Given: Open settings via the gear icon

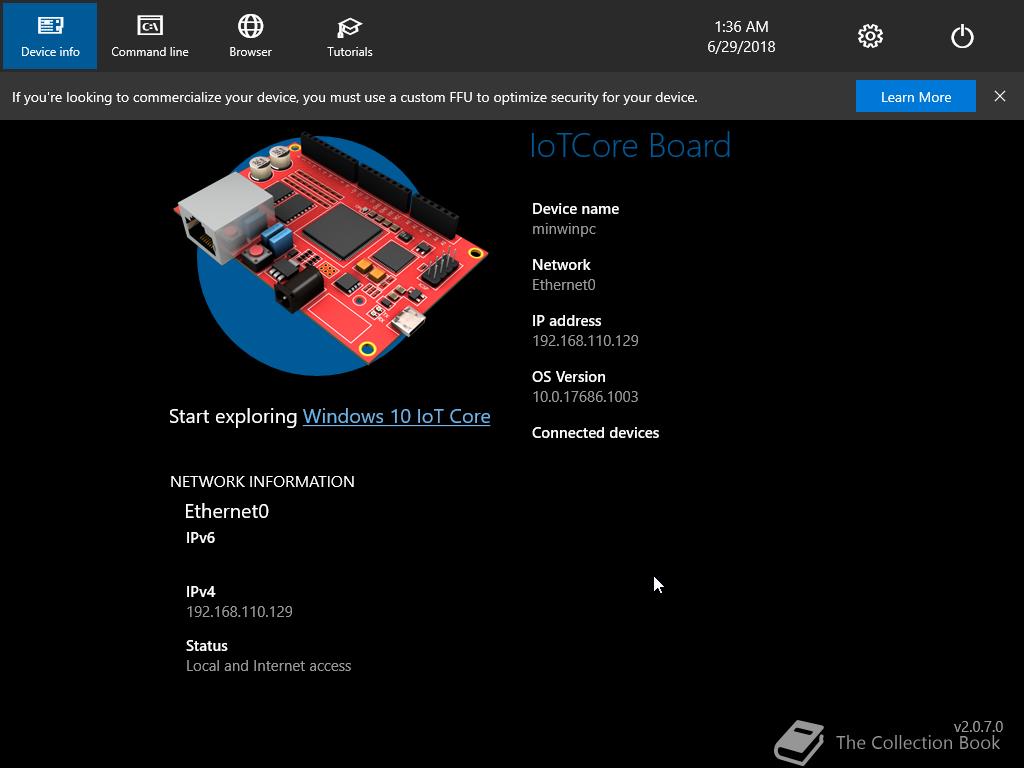Looking at the screenshot, I should pos(870,37).
